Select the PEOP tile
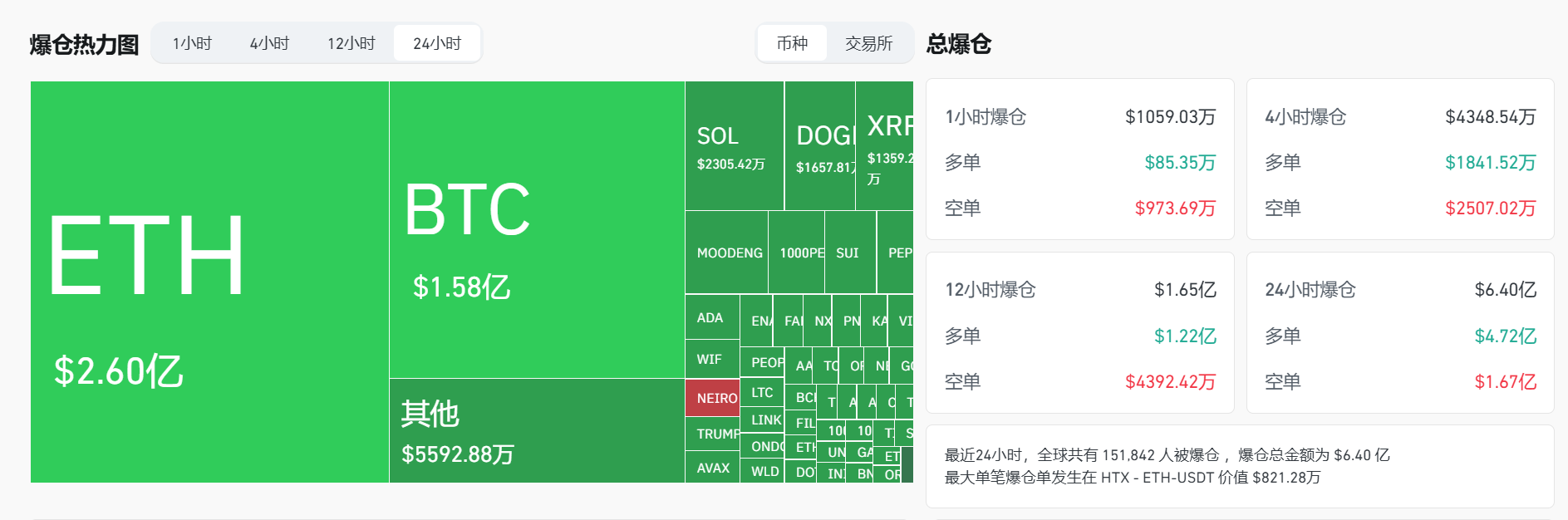This screenshot has width=1568, height=520. (x=762, y=362)
